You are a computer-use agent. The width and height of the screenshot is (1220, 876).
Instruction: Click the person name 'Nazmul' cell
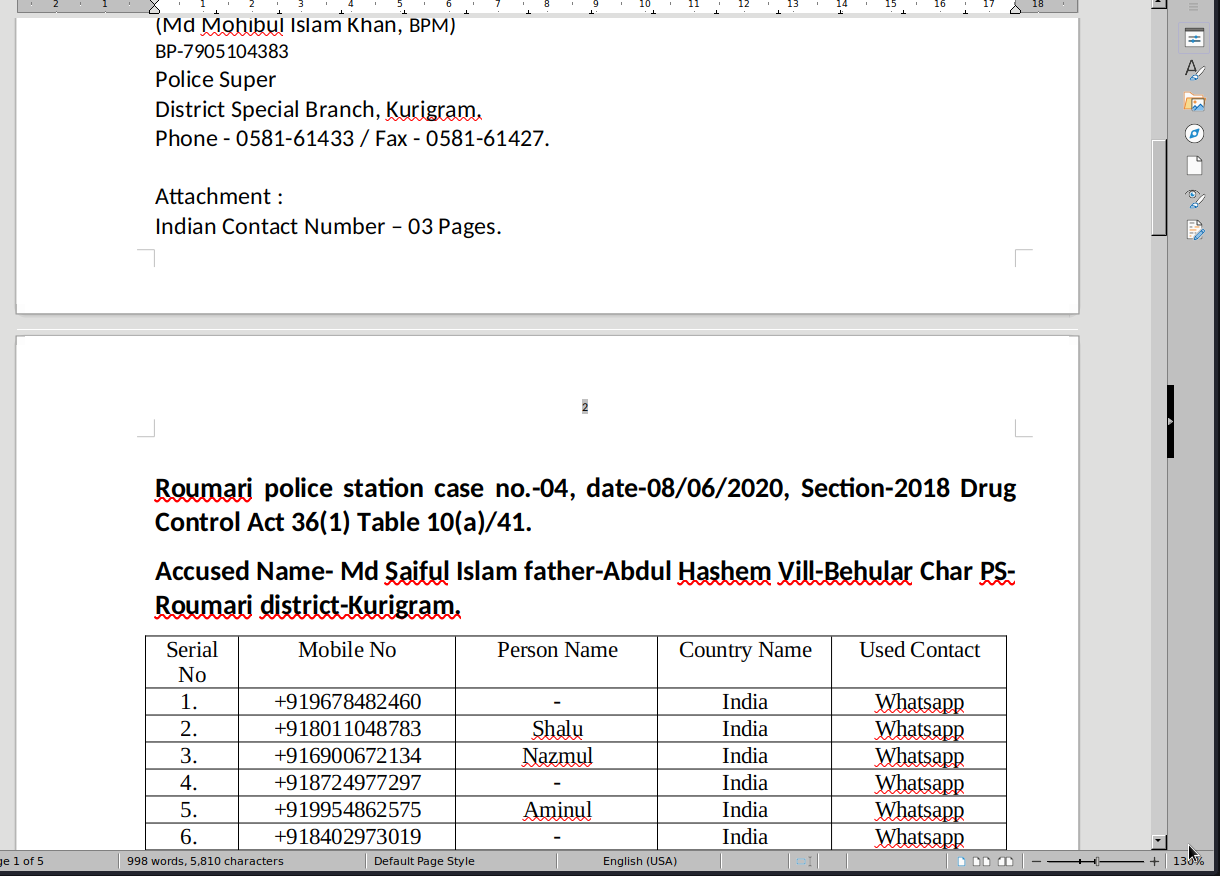click(x=557, y=756)
